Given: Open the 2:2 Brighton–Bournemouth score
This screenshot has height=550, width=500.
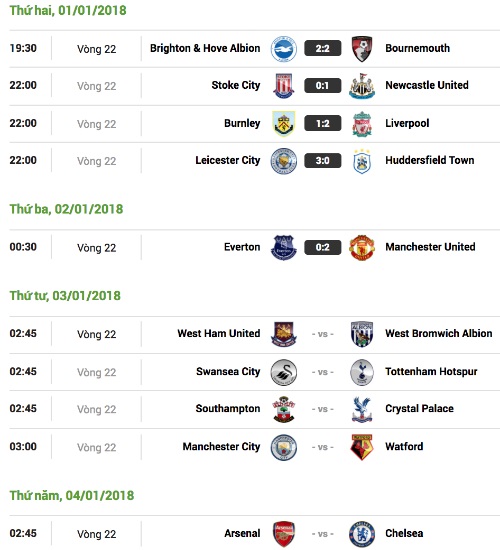Looking at the screenshot, I should tap(322, 48).
